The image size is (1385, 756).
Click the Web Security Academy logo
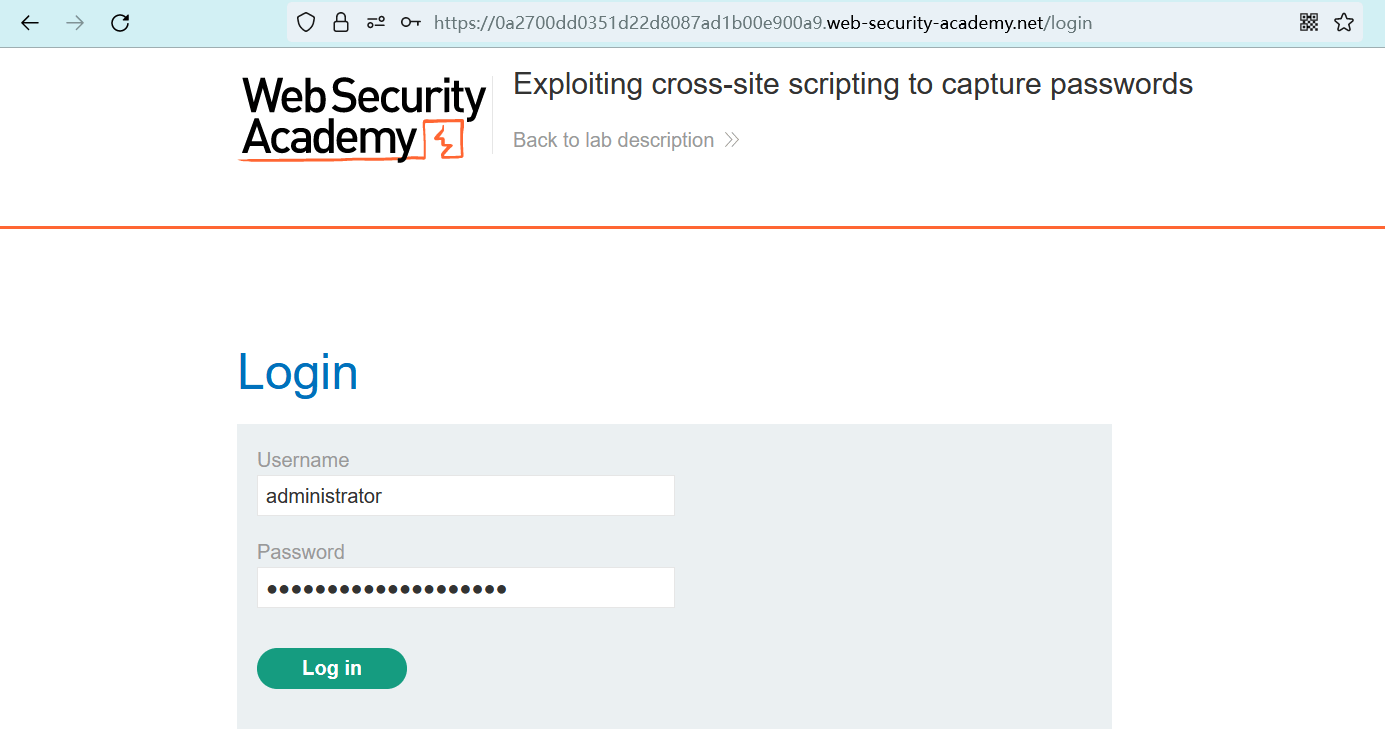coord(363,118)
